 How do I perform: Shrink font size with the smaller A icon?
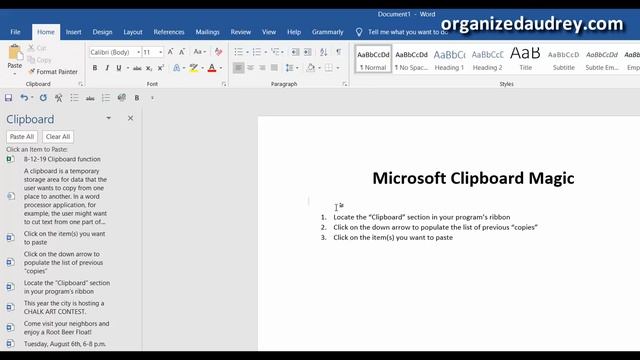182,52
